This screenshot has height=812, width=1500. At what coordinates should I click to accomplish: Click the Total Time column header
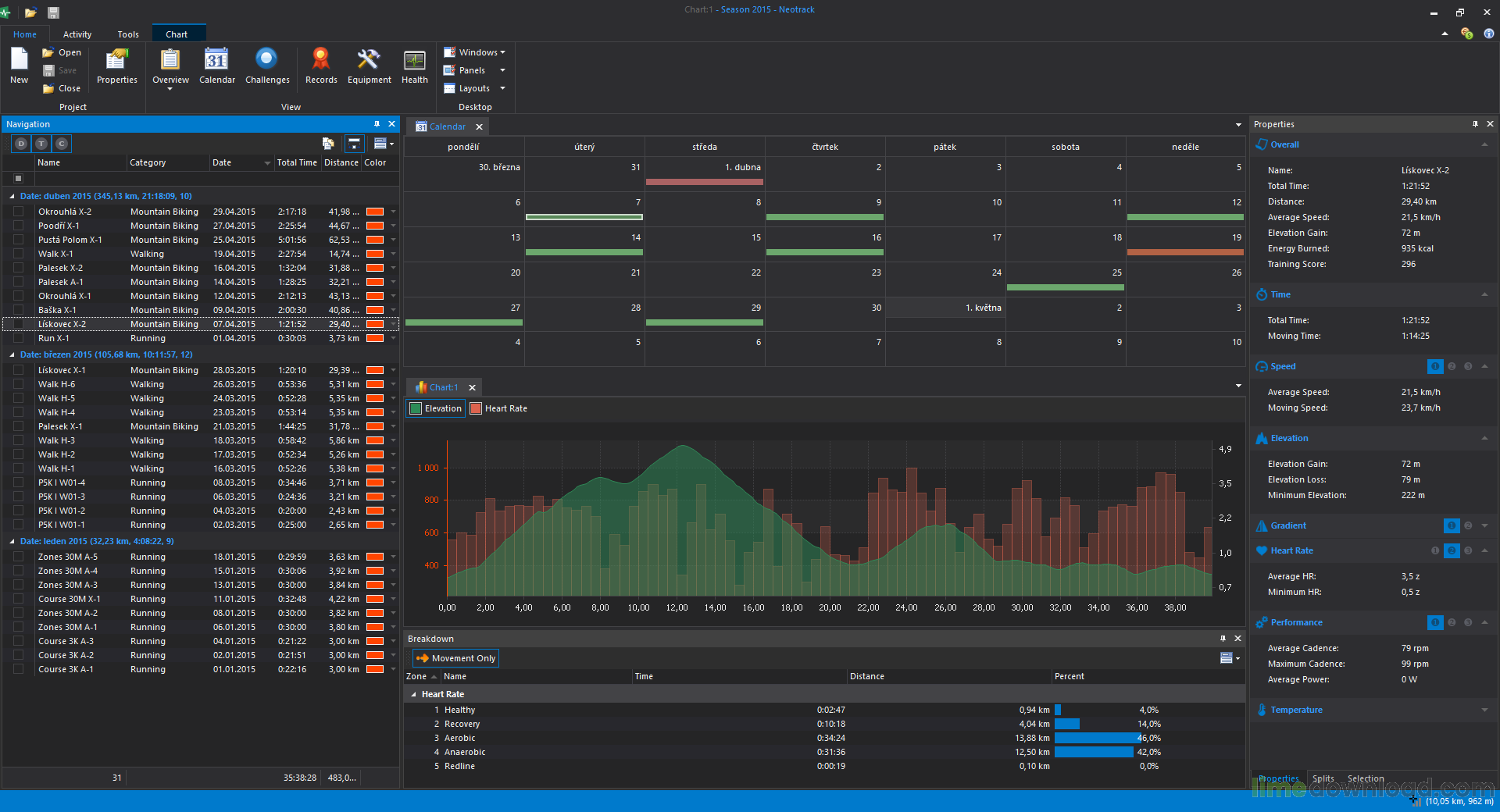[297, 162]
